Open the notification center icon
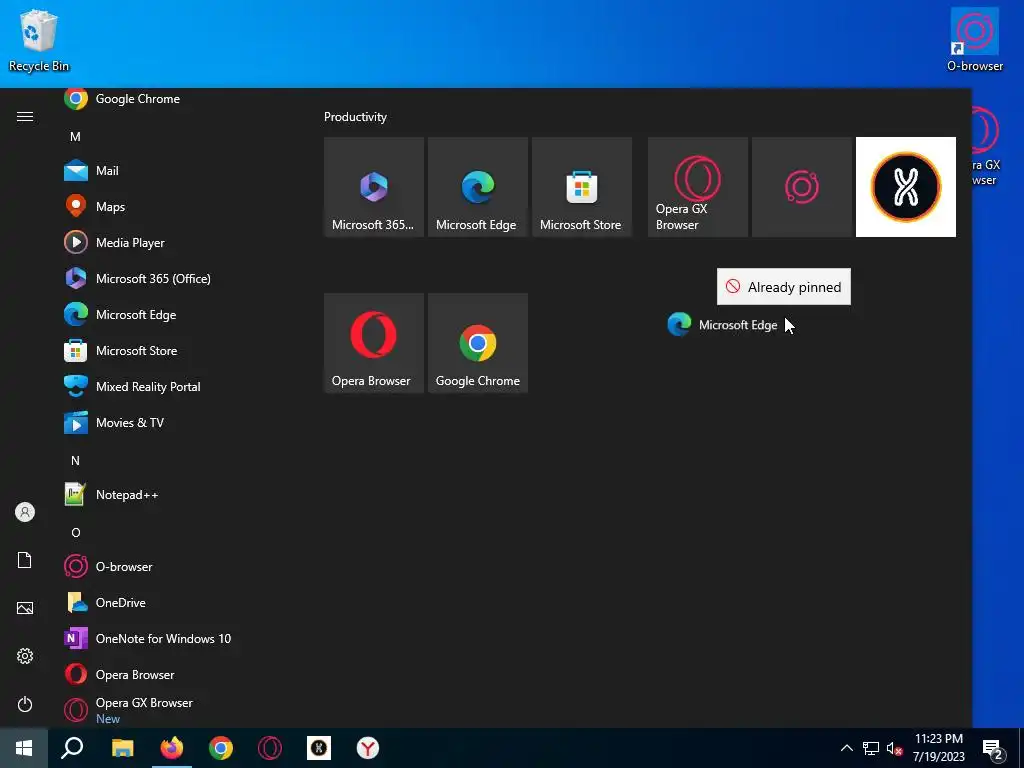This screenshot has height=768, width=1024. [993, 748]
